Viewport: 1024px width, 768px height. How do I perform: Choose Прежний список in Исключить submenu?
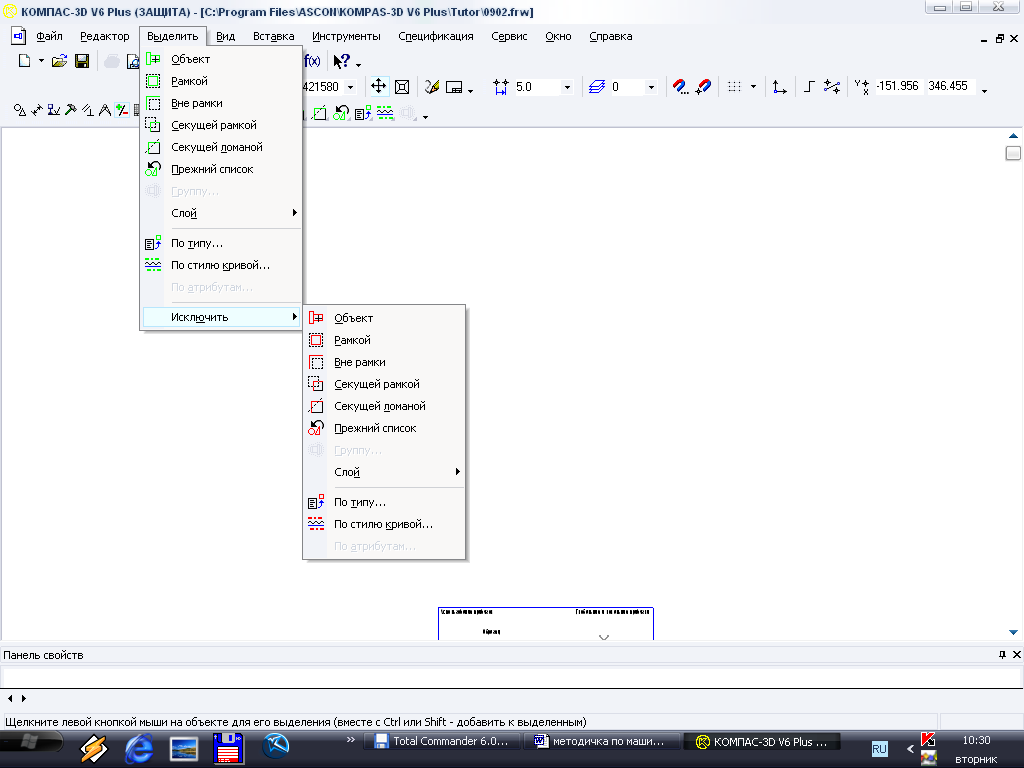(385, 428)
